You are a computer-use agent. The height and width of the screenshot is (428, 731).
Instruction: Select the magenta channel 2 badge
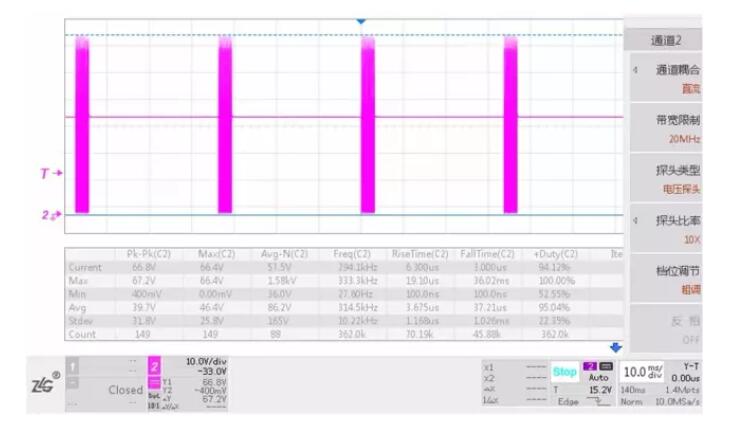(x=155, y=368)
